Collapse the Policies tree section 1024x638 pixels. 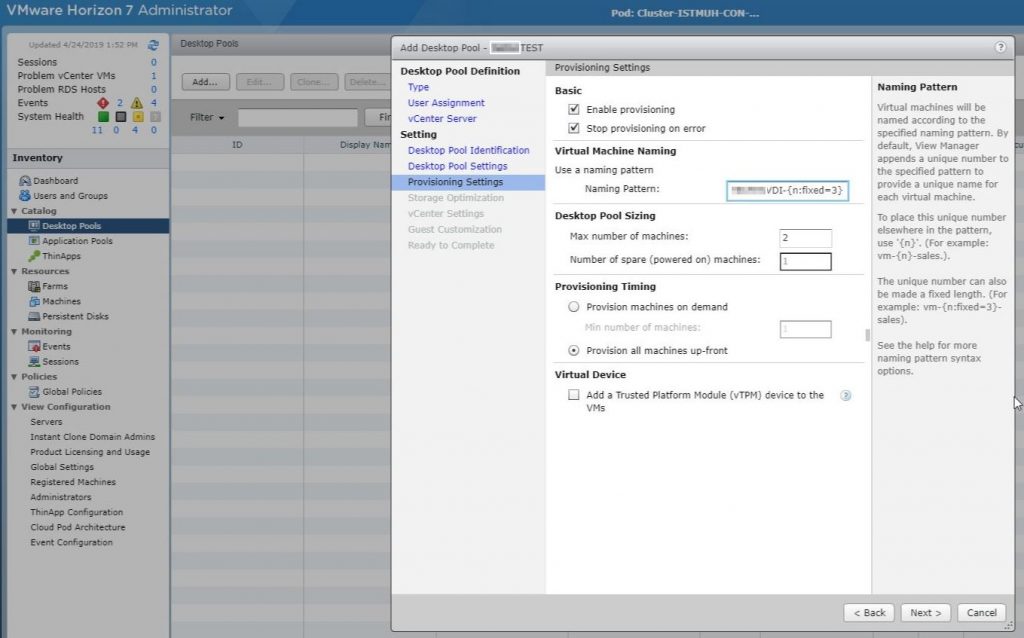(x=14, y=377)
